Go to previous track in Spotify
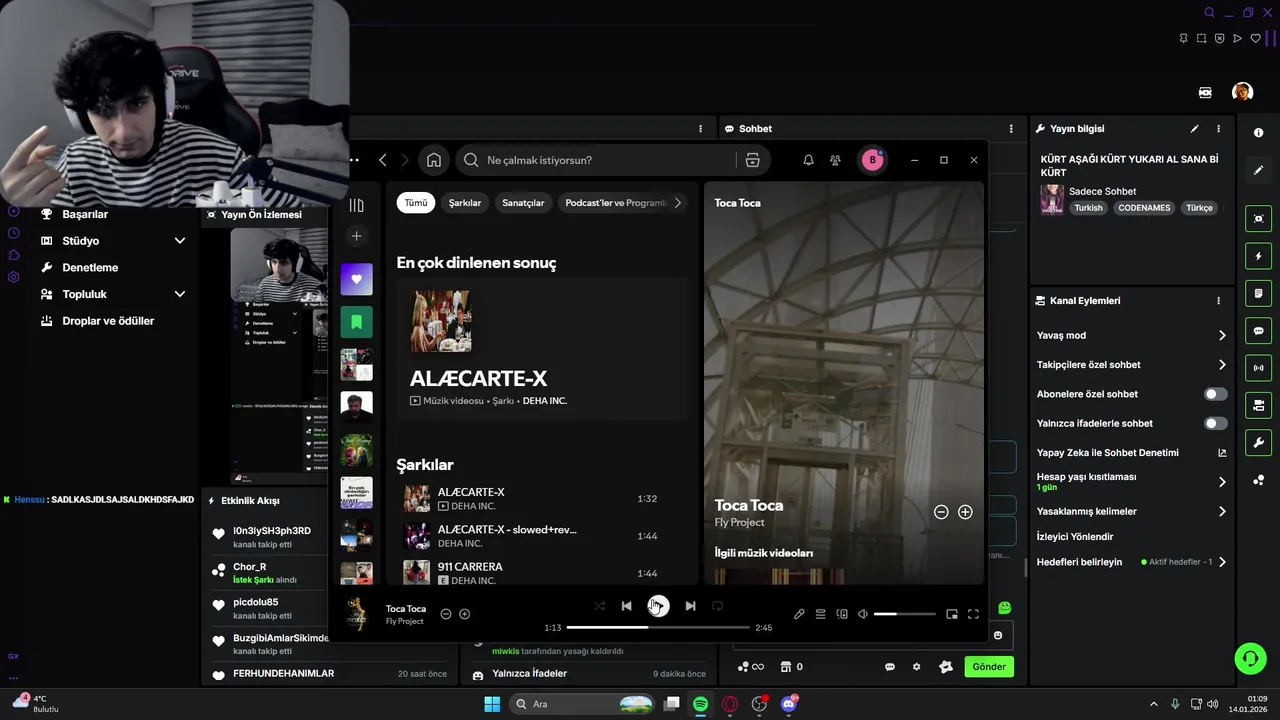Screen dimensions: 1280x720 tap(626, 606)
